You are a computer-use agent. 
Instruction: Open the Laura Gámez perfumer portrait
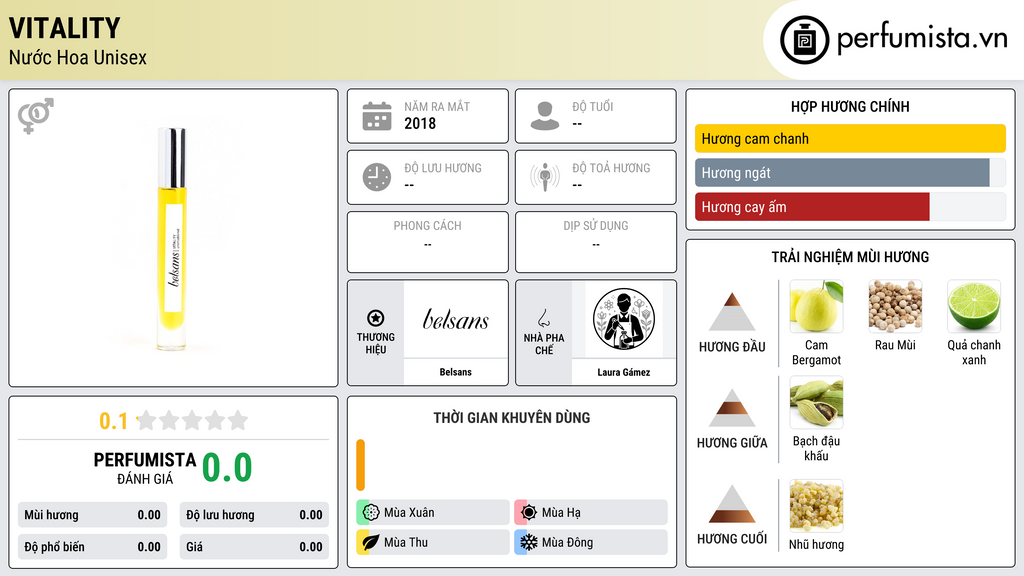624,319
